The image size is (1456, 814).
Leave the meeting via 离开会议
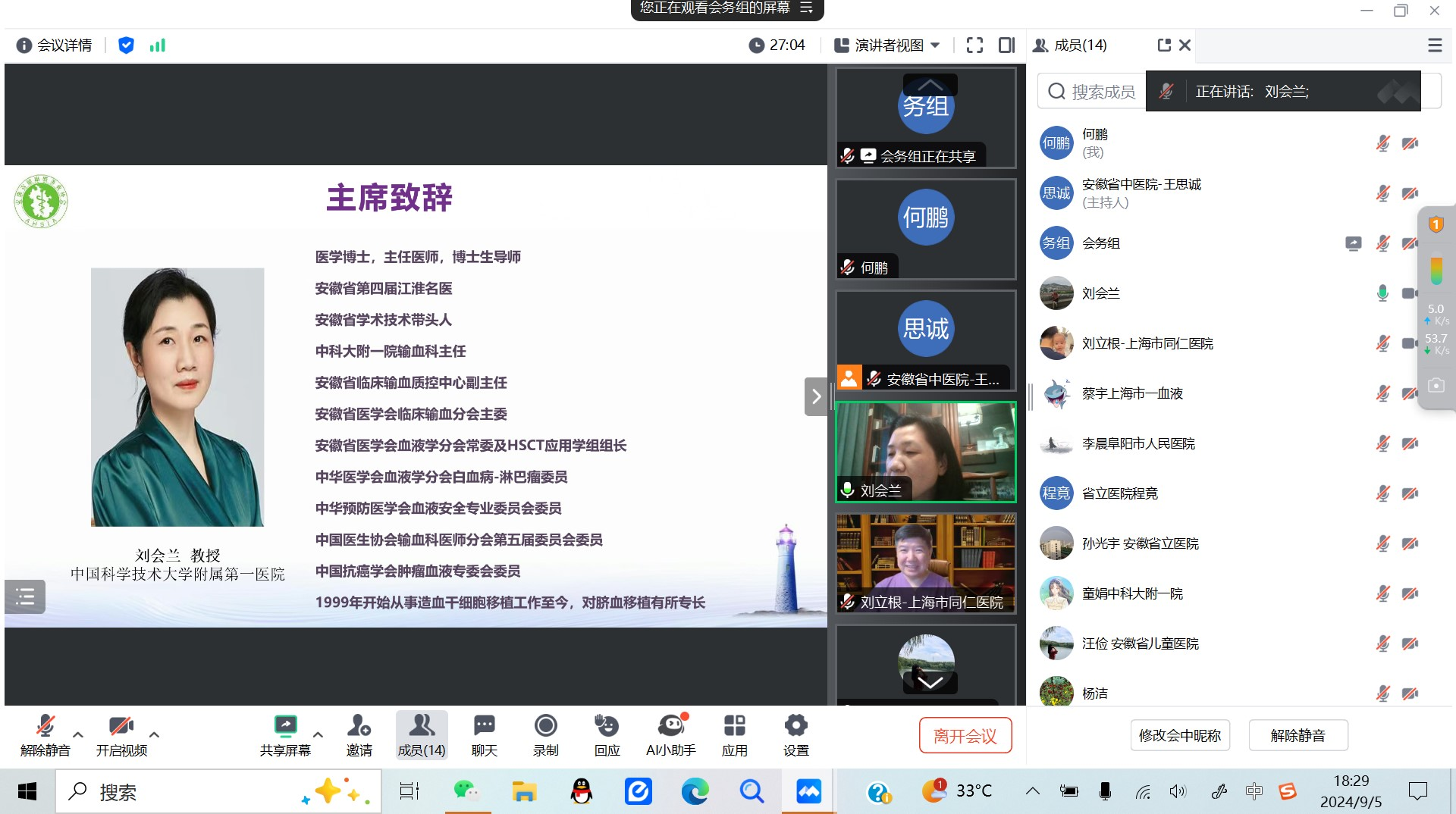965,734
